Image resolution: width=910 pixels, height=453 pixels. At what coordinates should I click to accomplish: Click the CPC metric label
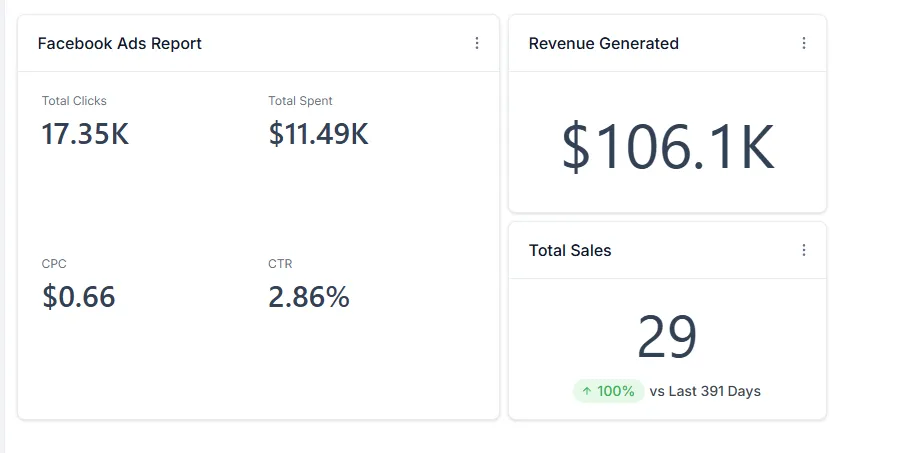[x=54, y=264]
